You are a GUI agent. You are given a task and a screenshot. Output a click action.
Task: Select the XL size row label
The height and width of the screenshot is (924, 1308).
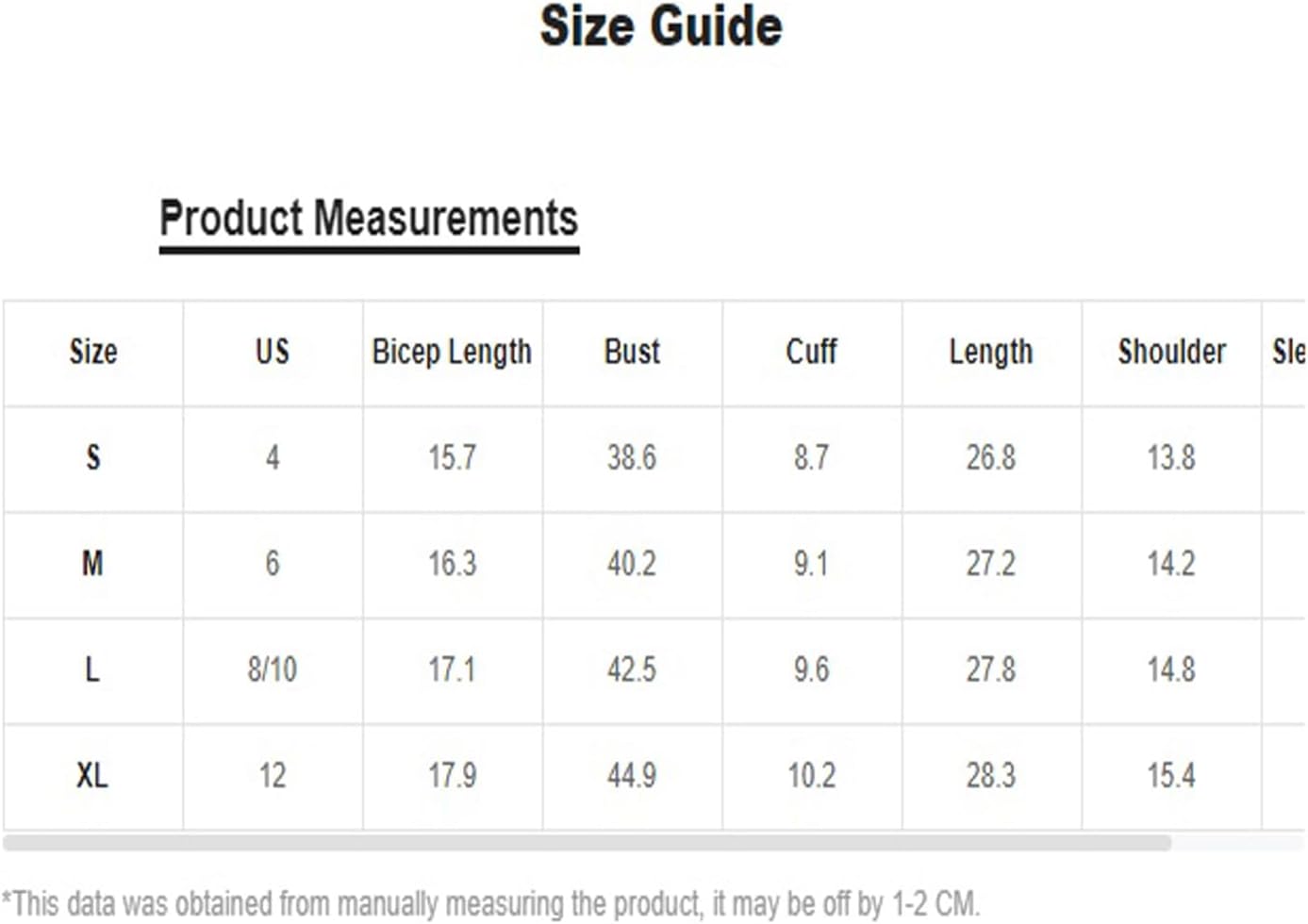(x=92, y=776)
